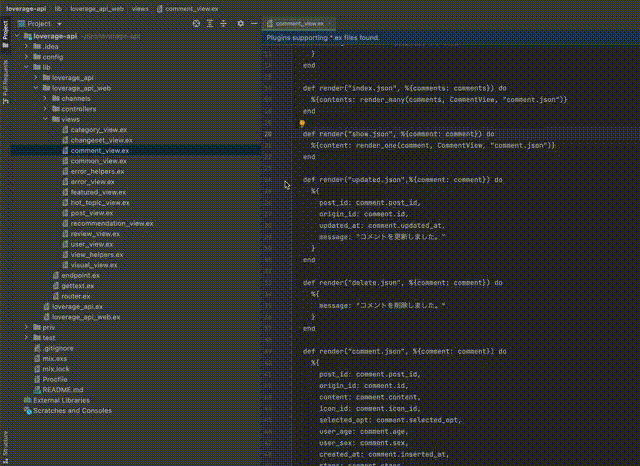Collapse the loverage-api root folder
Image resolution: width=640 pixels, height=466 pixels.
tap(17, 36)
